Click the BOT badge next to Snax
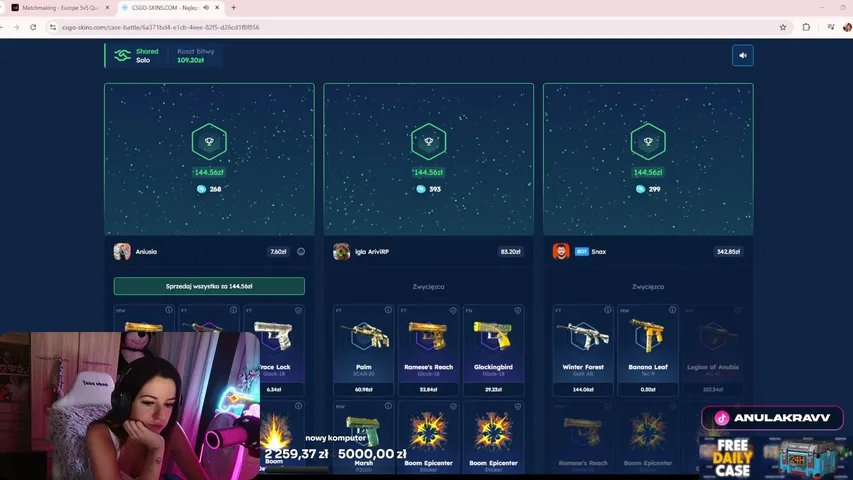The width and height of the screenshot is (853, 480). (582, 251)
